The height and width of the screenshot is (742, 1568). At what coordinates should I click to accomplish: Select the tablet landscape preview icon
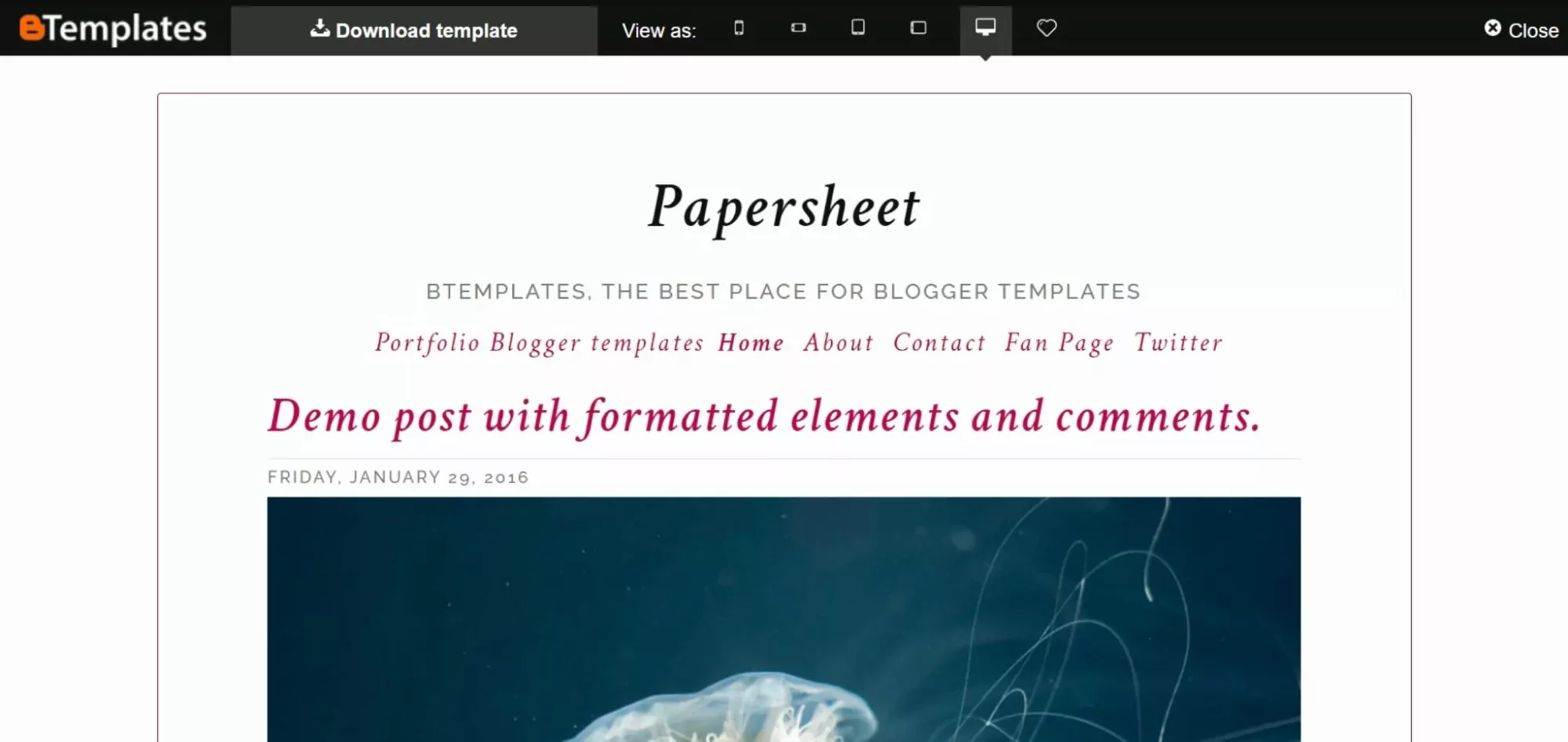[917, 27]
